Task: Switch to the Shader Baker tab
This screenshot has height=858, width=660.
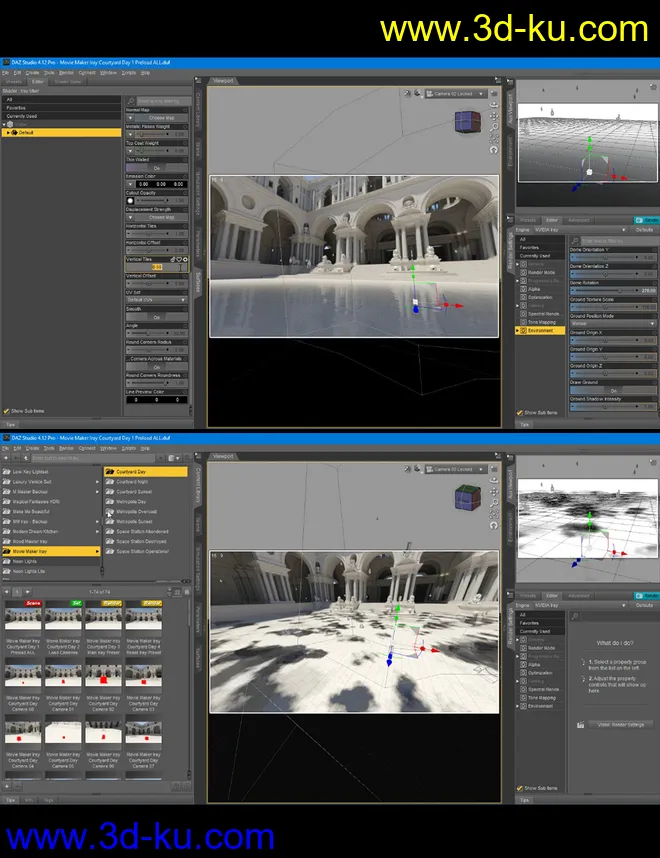Action: tap(68, 82)
